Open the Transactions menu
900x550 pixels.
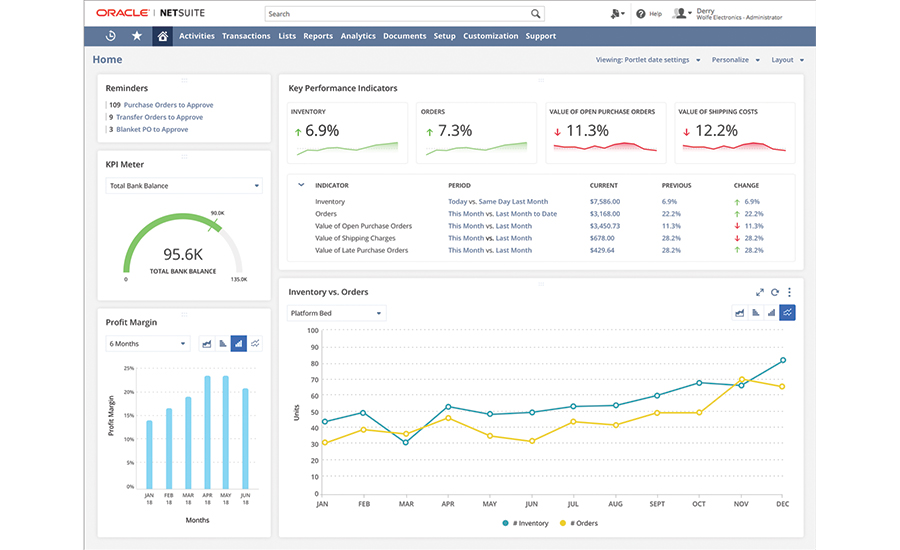246,36
